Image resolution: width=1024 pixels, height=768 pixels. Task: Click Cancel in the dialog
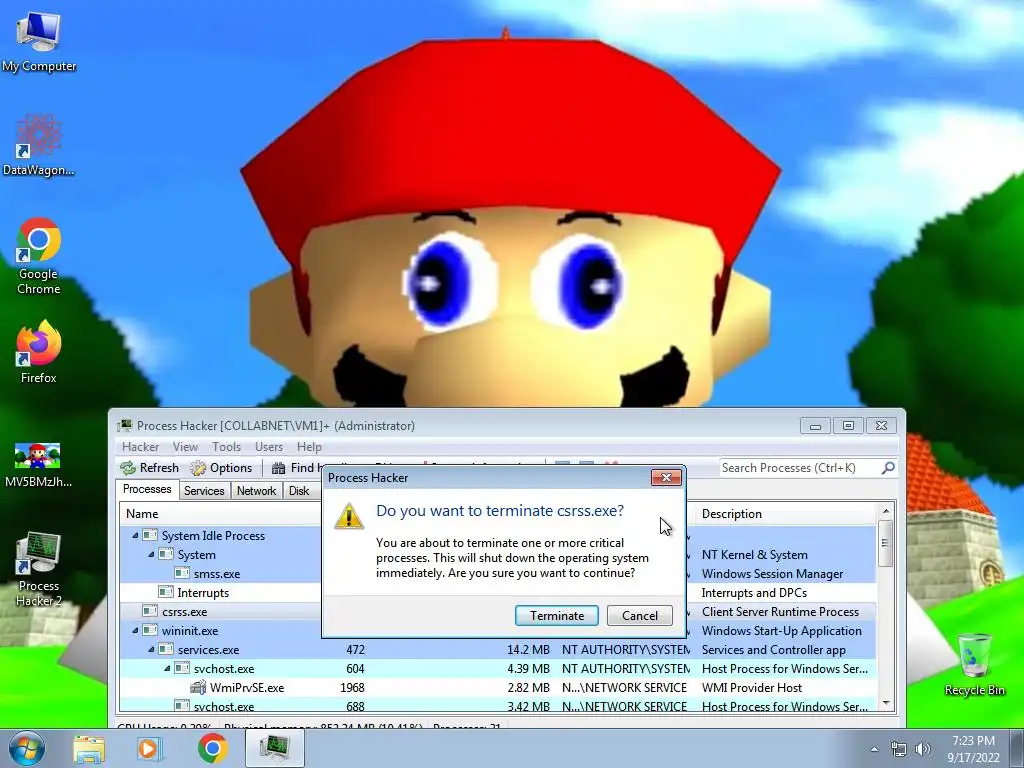639,615
